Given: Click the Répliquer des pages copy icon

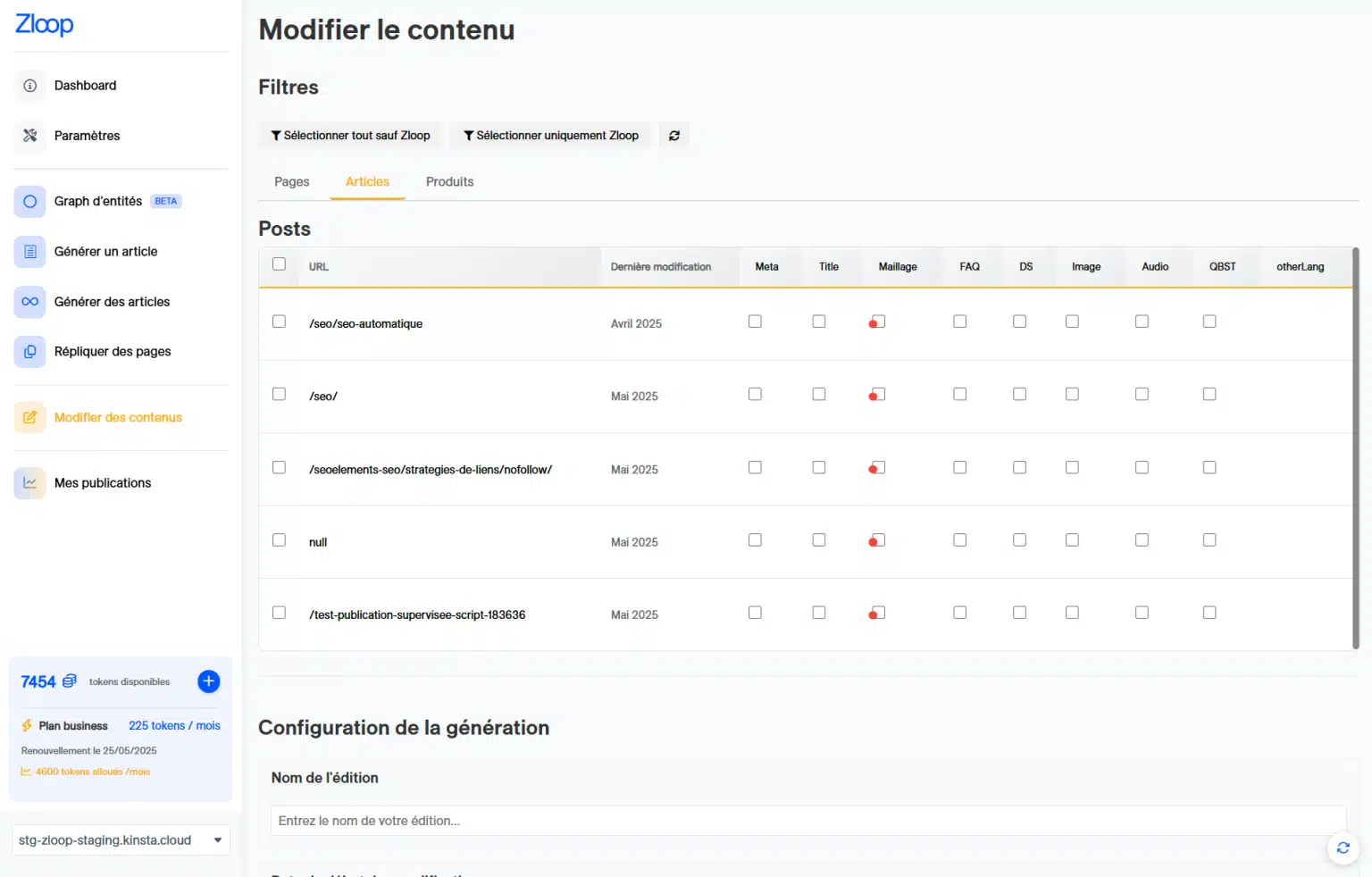Looking at the screenshot, I should click(x=29, y=352).
